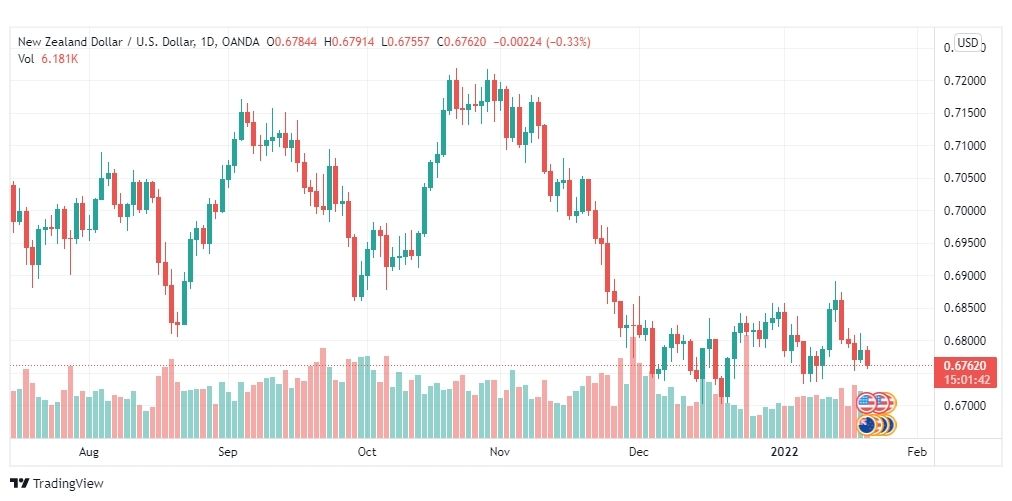Select the Oct label on time axis
This screenshot has height=501, width=1012.
coord(367,452)
